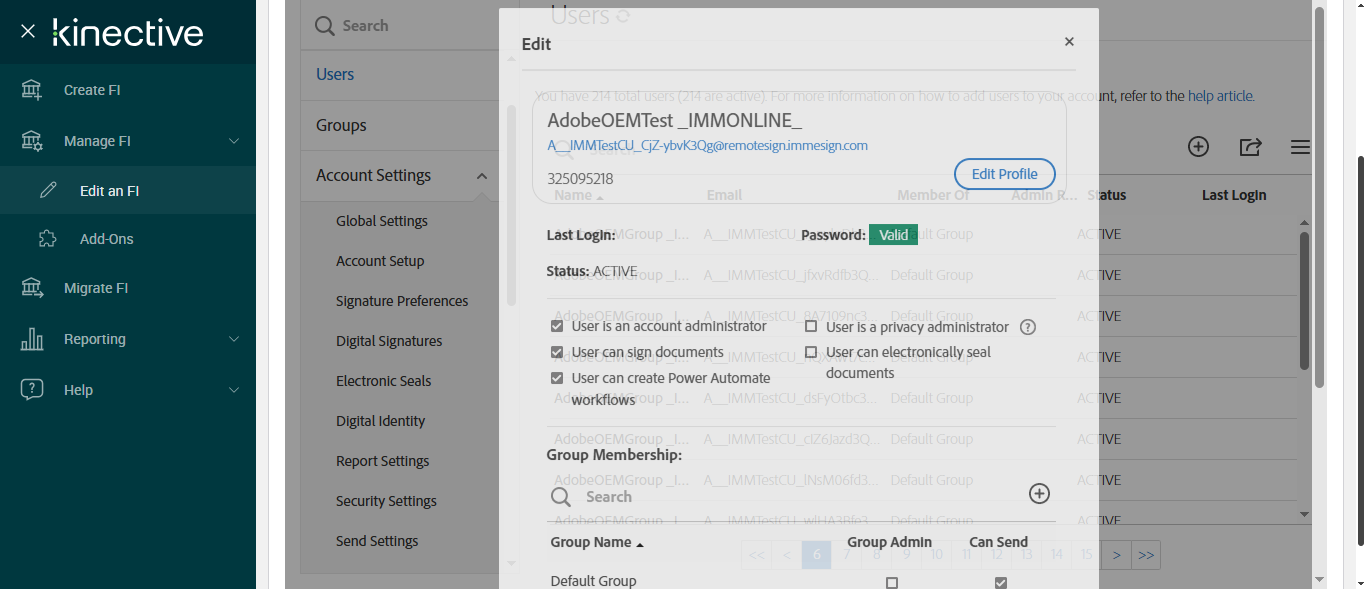Viewport: 1366px width, 589px height.
Task: Click the Add-Ons puzzle piece icon
Action: click(47, 239)
